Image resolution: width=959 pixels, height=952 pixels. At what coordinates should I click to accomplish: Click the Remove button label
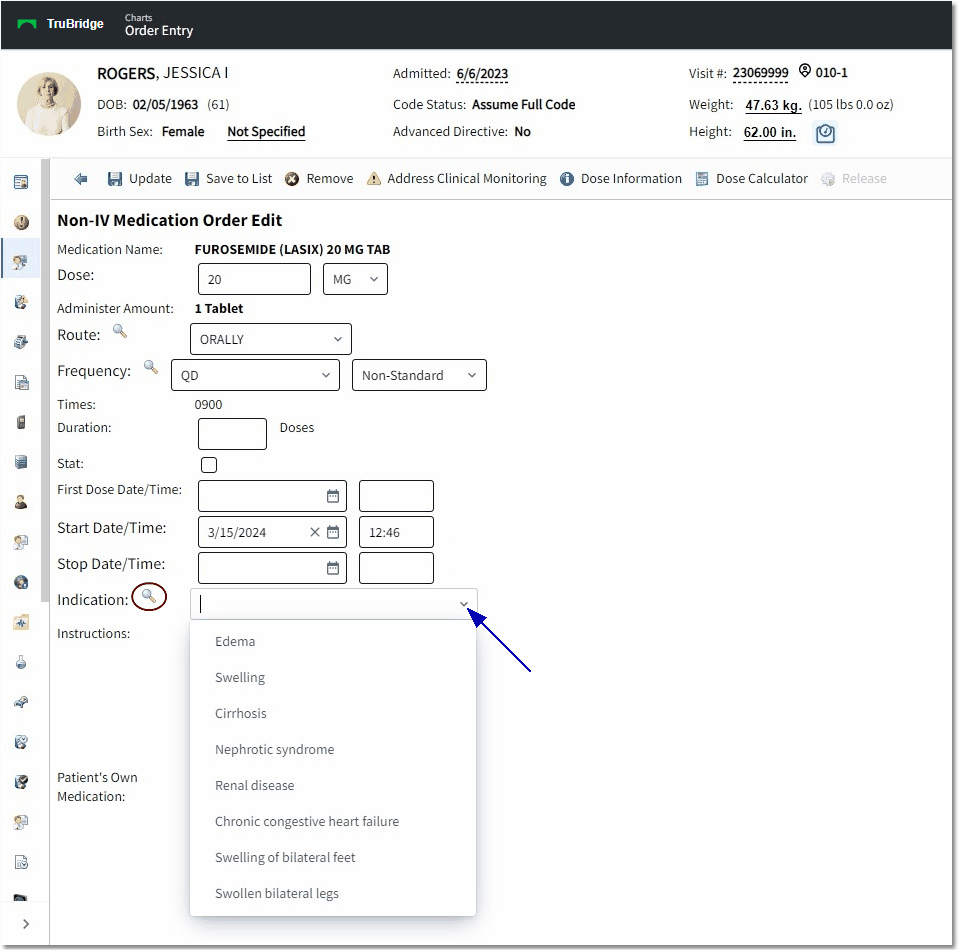[330, 179]
